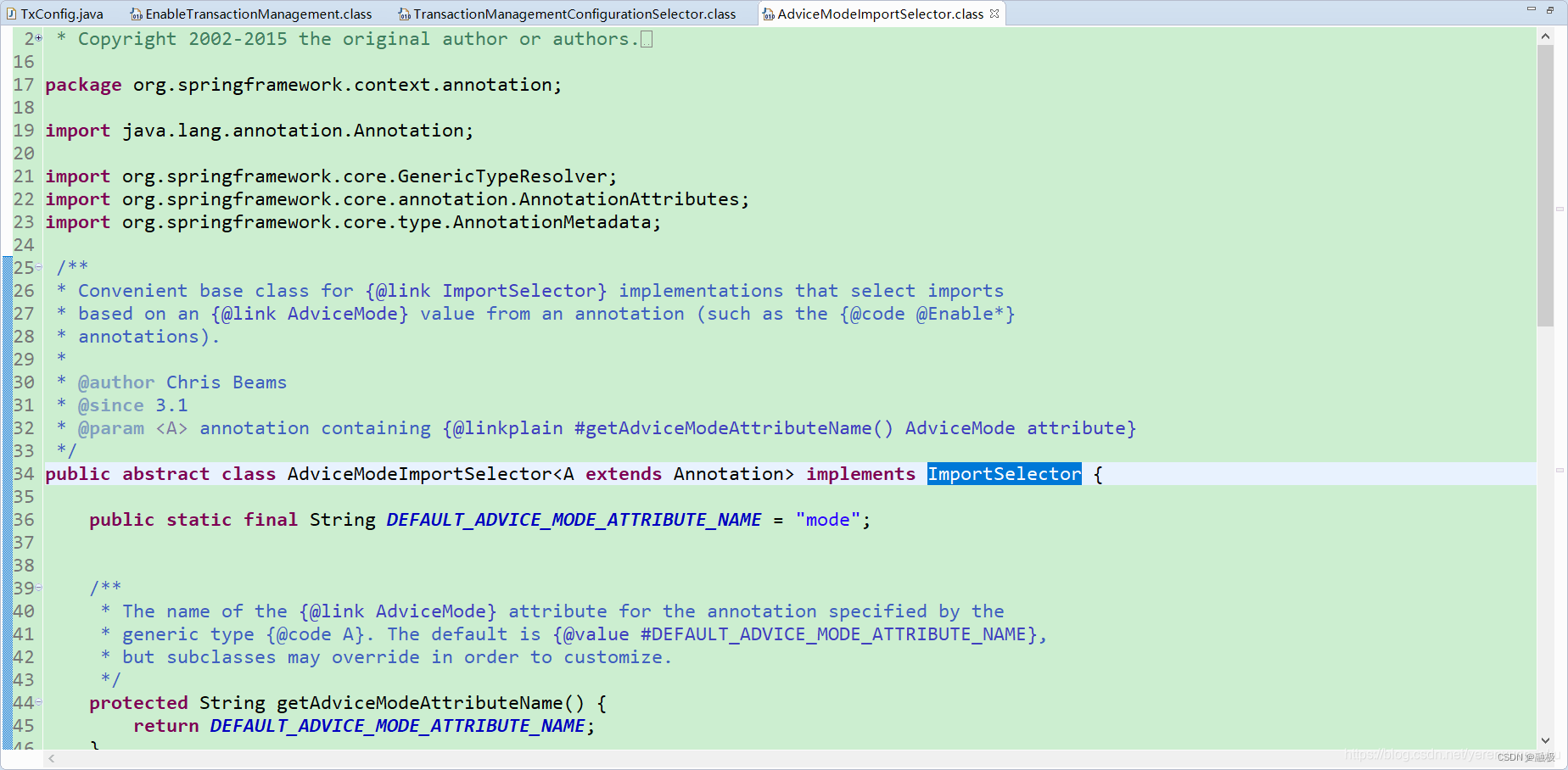The image size is (1568, 770).
Task: Click line number 34 in the gutter
Action: coord(24,474)
